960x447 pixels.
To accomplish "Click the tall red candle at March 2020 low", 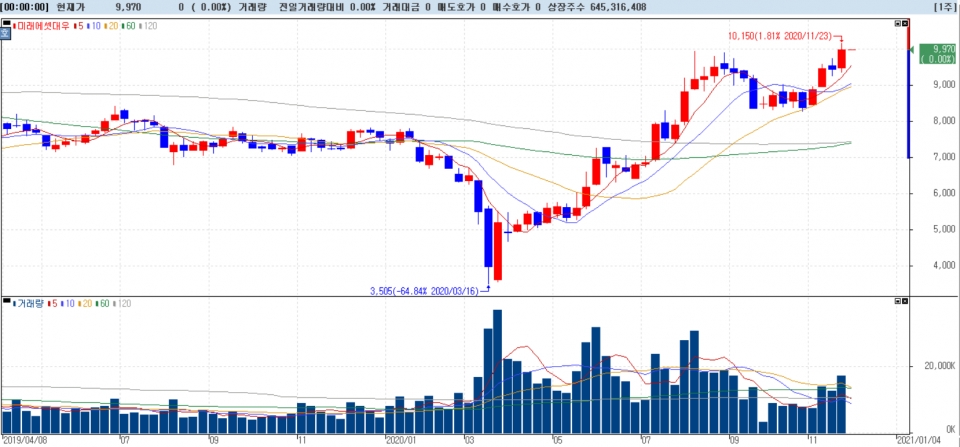I will (x=498, y=251).
